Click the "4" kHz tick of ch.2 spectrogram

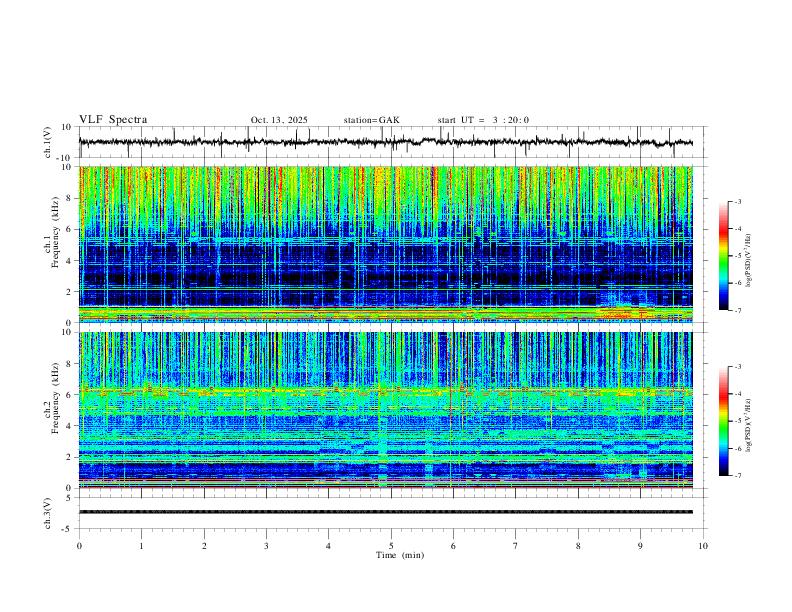(69, 426)
